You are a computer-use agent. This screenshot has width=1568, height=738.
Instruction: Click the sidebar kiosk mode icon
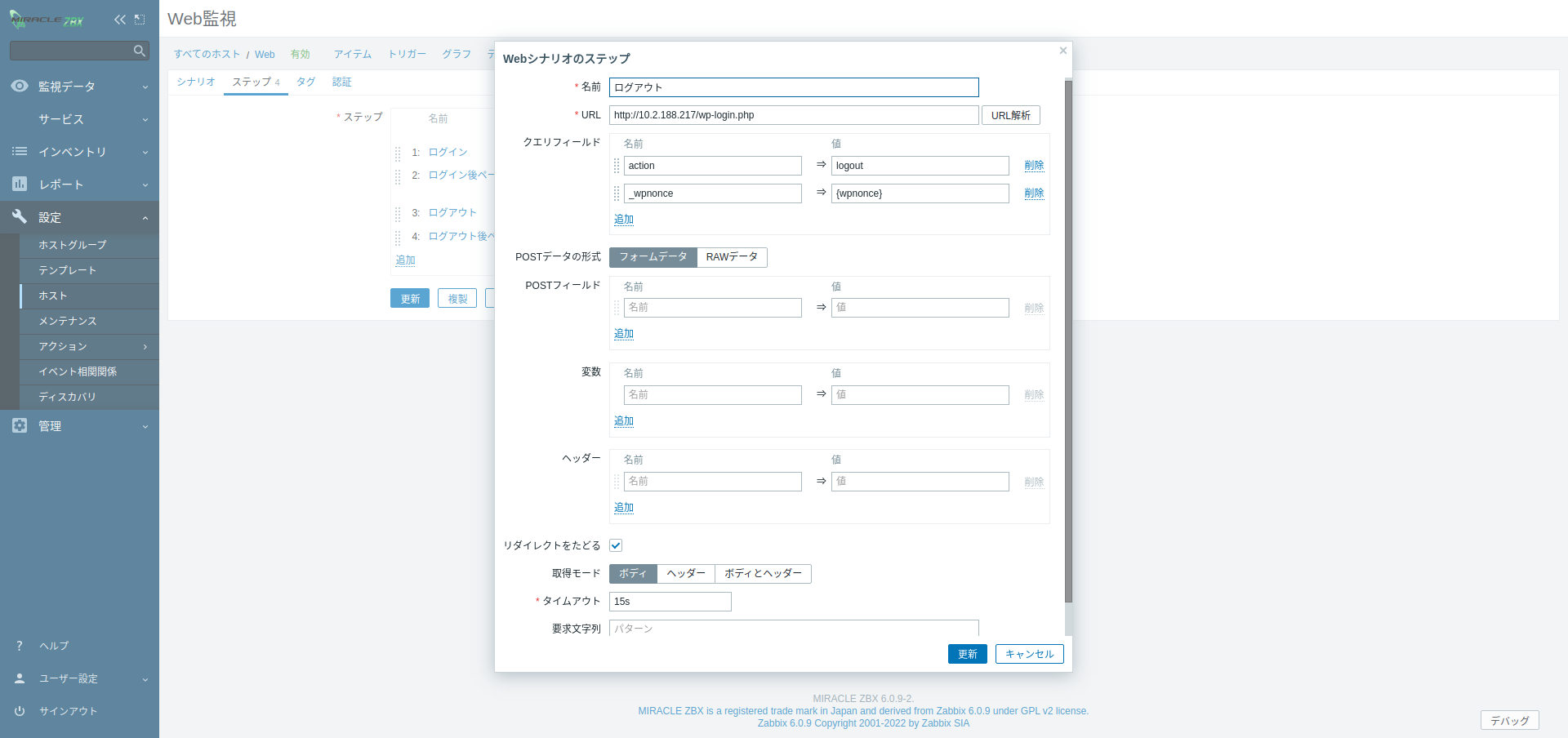pos(140,20)
